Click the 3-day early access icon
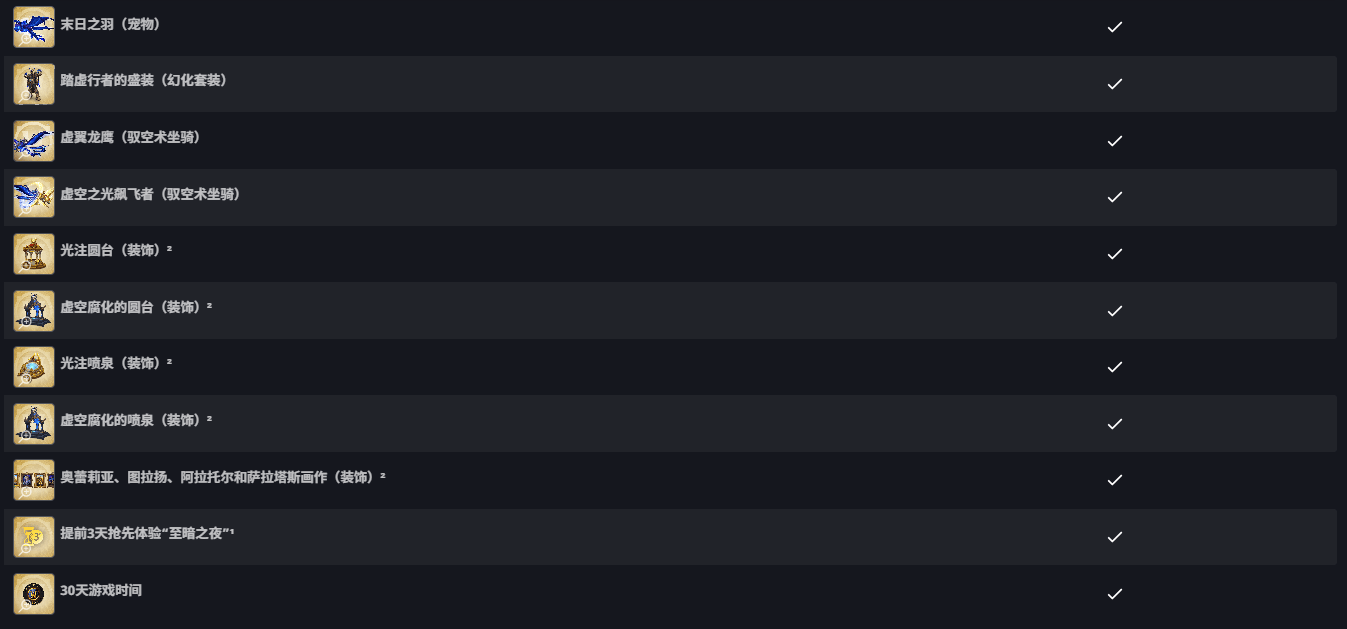The width and height of the screenshot is (1347, 629). (x=33, y=537)
